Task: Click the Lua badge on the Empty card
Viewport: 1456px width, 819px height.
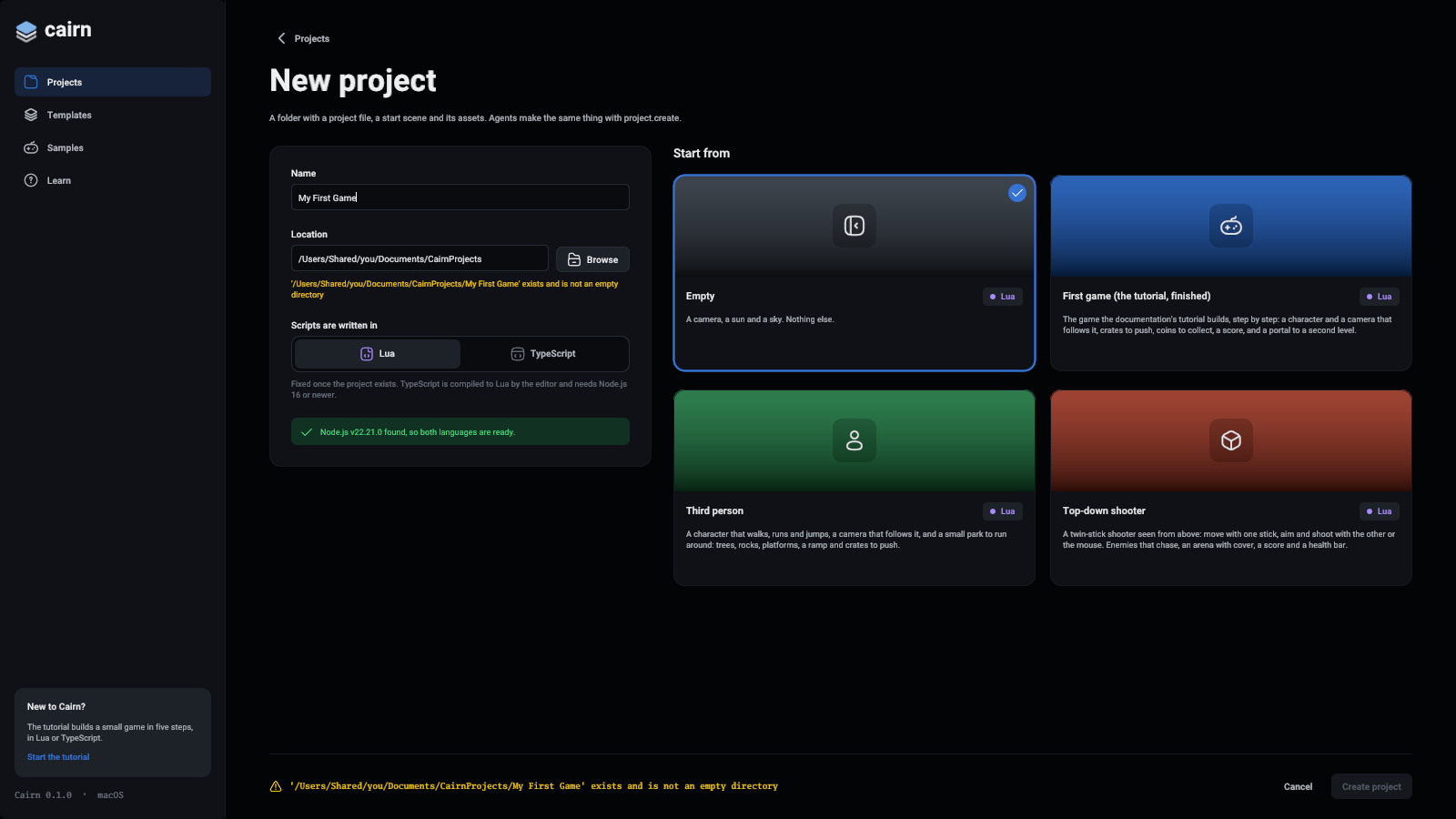Action: (1003, 297)
